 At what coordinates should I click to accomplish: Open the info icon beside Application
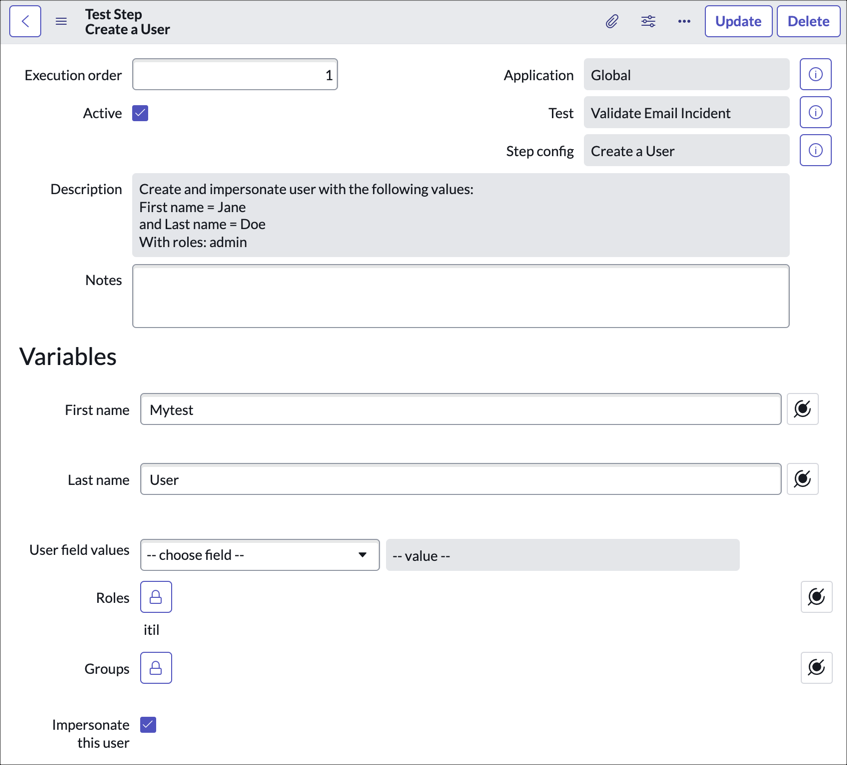815,73
